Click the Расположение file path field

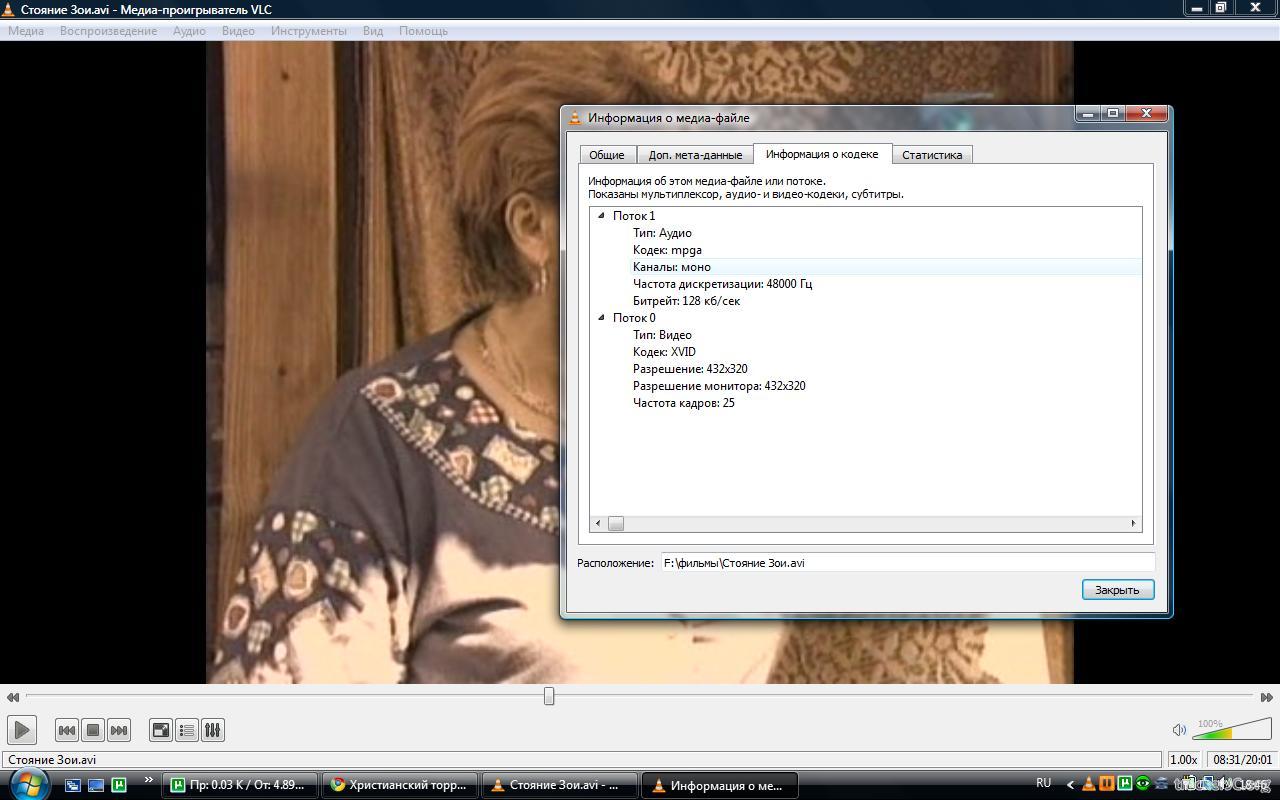click(906, 563)
